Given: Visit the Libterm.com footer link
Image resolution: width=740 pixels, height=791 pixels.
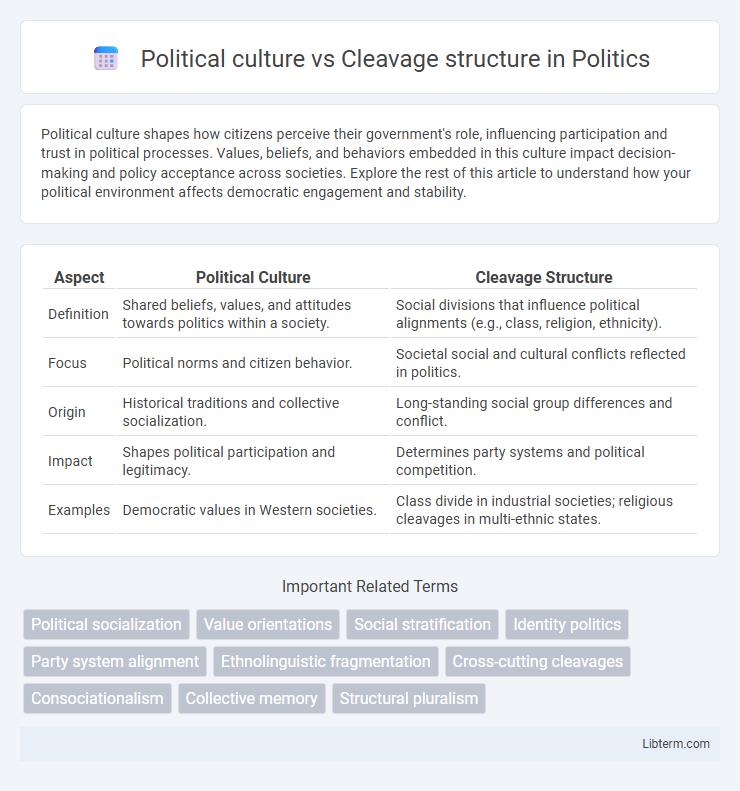Looking at the screenshot, I should (x=676, y=744).
